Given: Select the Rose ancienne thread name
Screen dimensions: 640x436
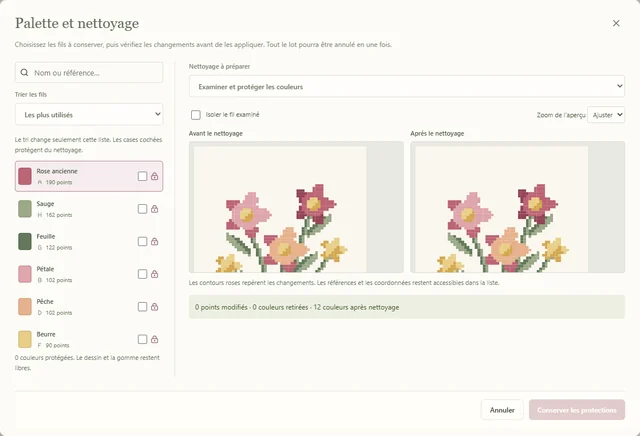Looking at the screenshot, I should coord(57,171).
